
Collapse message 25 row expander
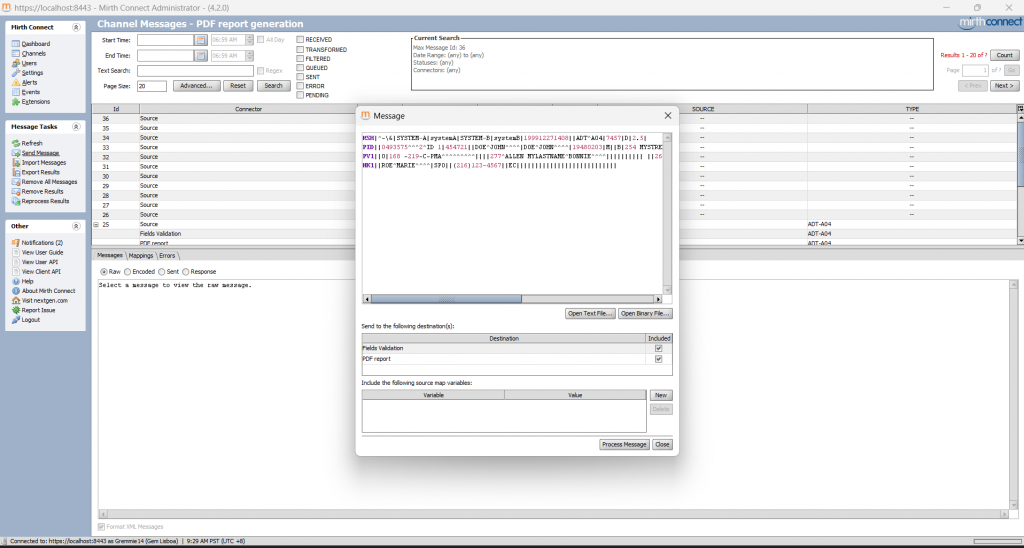point(96,224)
